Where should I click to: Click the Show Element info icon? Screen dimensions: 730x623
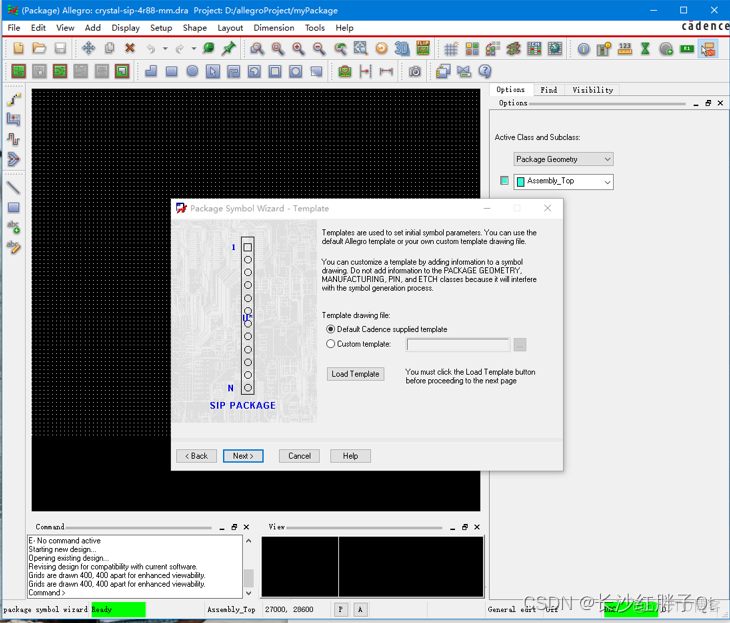[x=583, y=48]
